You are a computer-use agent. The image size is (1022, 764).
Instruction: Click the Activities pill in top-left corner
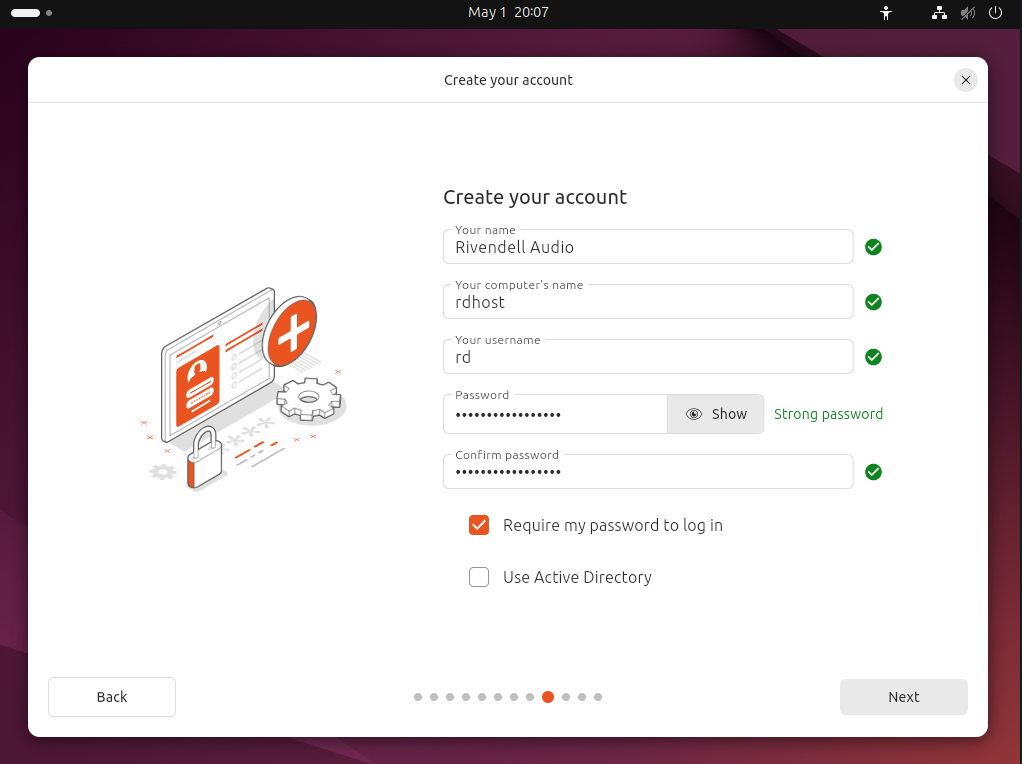pyautogui.click(x=26, y=13)
